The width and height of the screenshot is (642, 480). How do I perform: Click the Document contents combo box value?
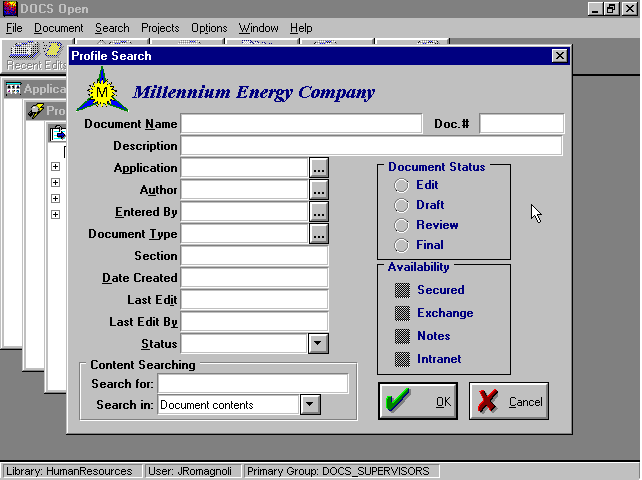pos(228,405)
